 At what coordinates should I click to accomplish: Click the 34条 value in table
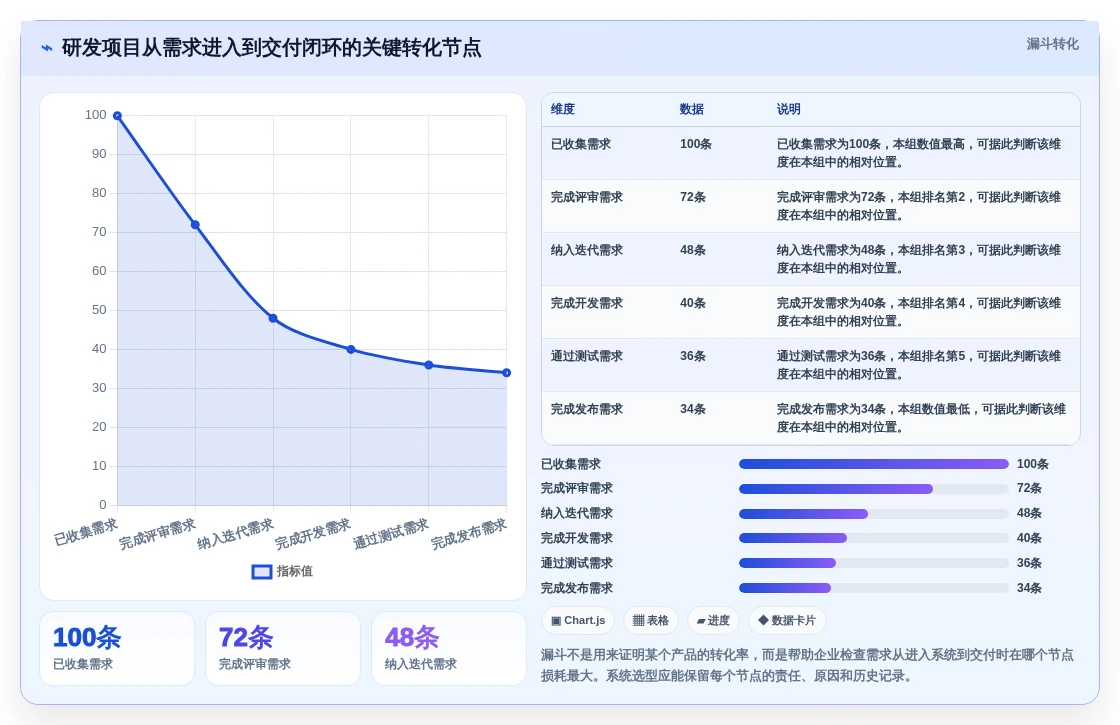point(693,409)
